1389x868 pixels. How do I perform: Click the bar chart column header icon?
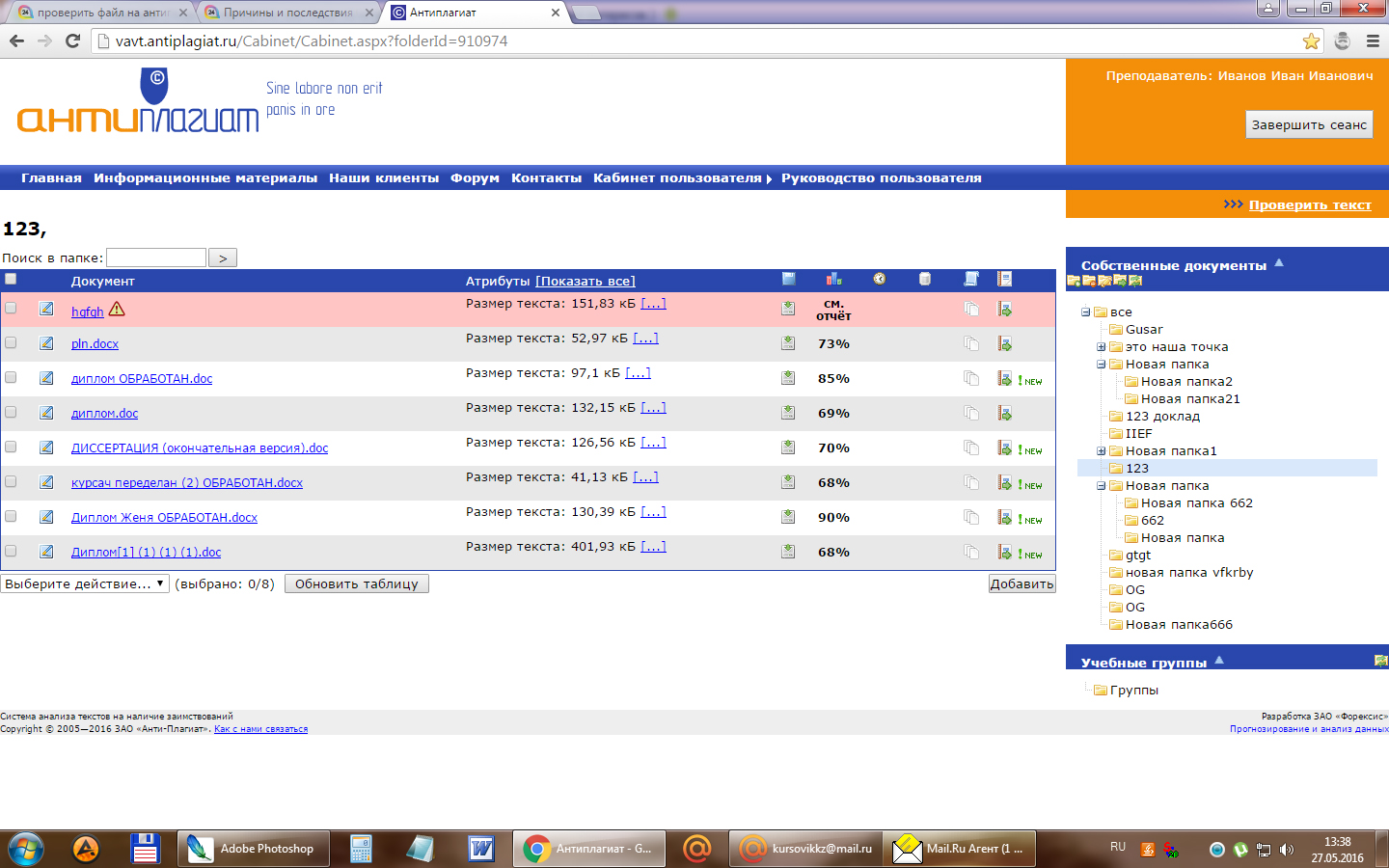tap(834, 279)
